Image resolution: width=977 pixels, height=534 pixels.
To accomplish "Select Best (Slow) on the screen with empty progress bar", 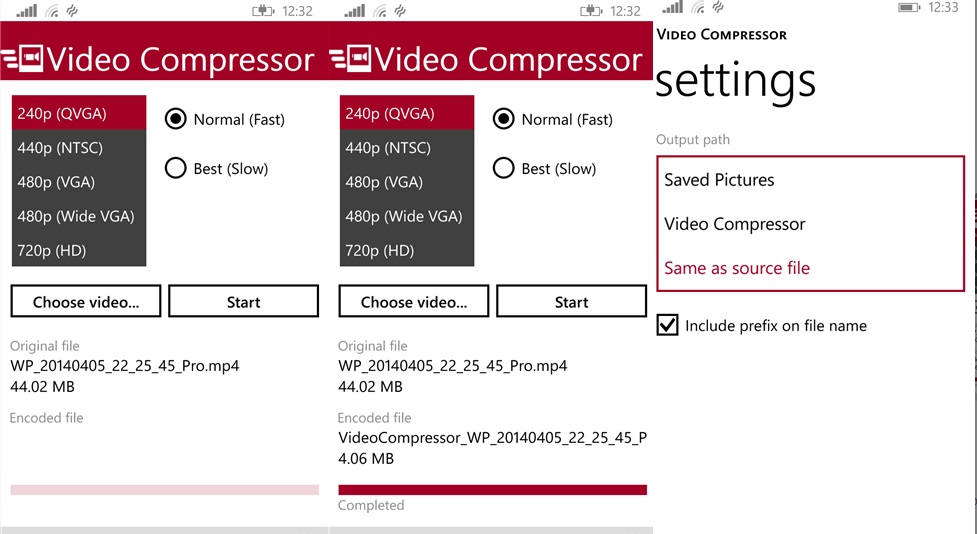I will (176, 169).
